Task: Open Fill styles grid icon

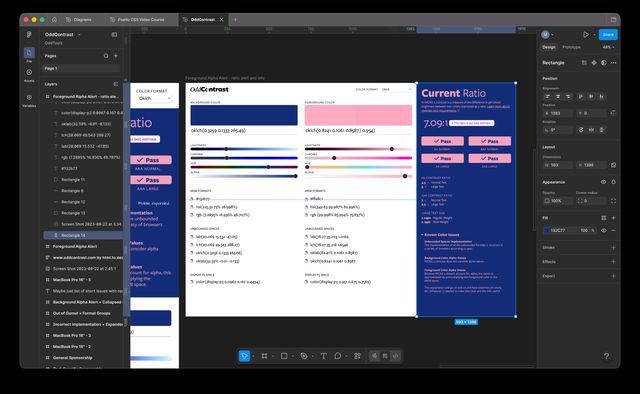Action: (603, 218)
